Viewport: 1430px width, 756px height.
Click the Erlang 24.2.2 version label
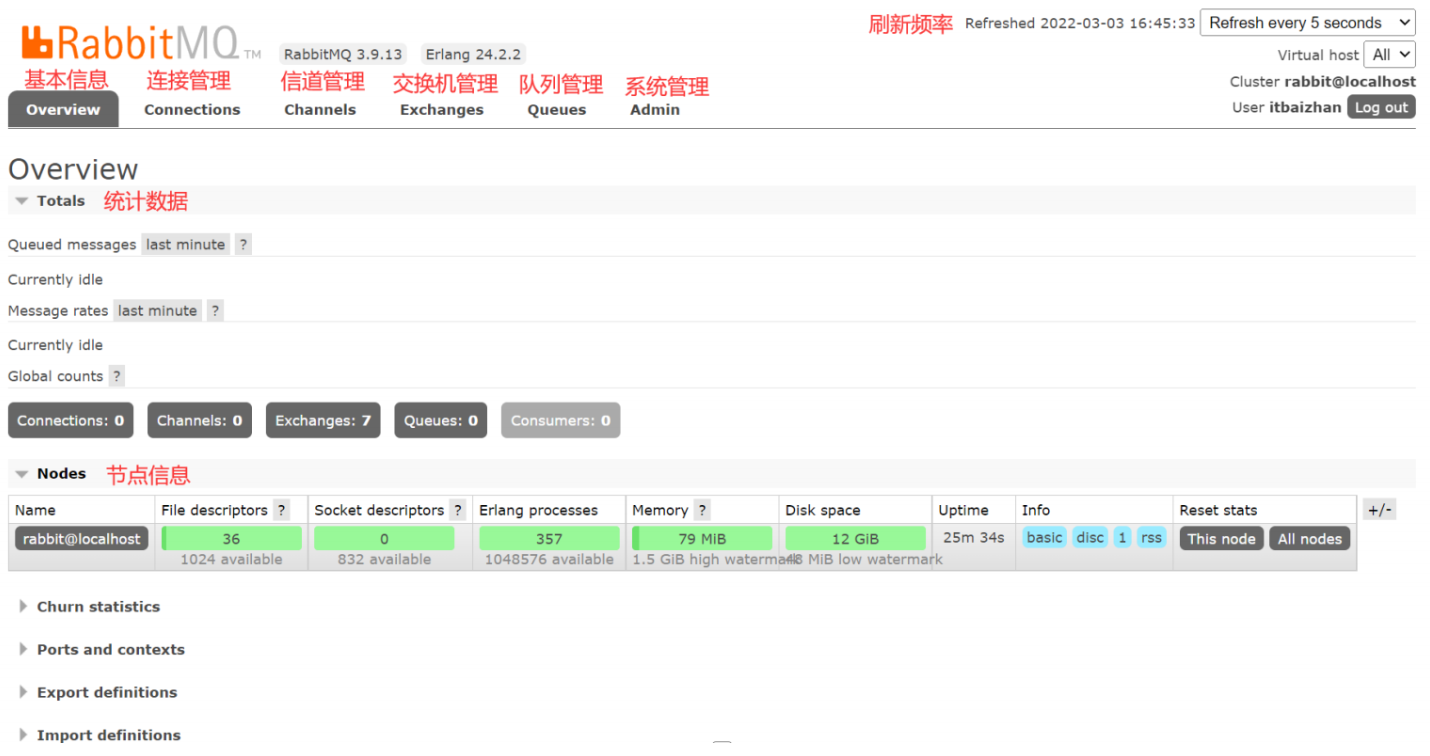pyautogui.click(x=473, y=55)
